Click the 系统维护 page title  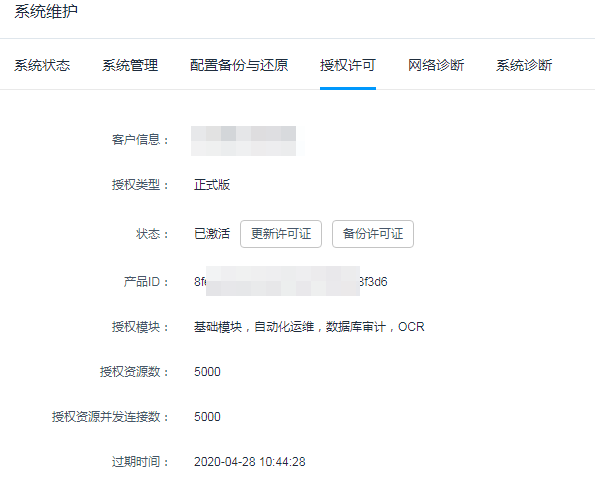(46, 11)
